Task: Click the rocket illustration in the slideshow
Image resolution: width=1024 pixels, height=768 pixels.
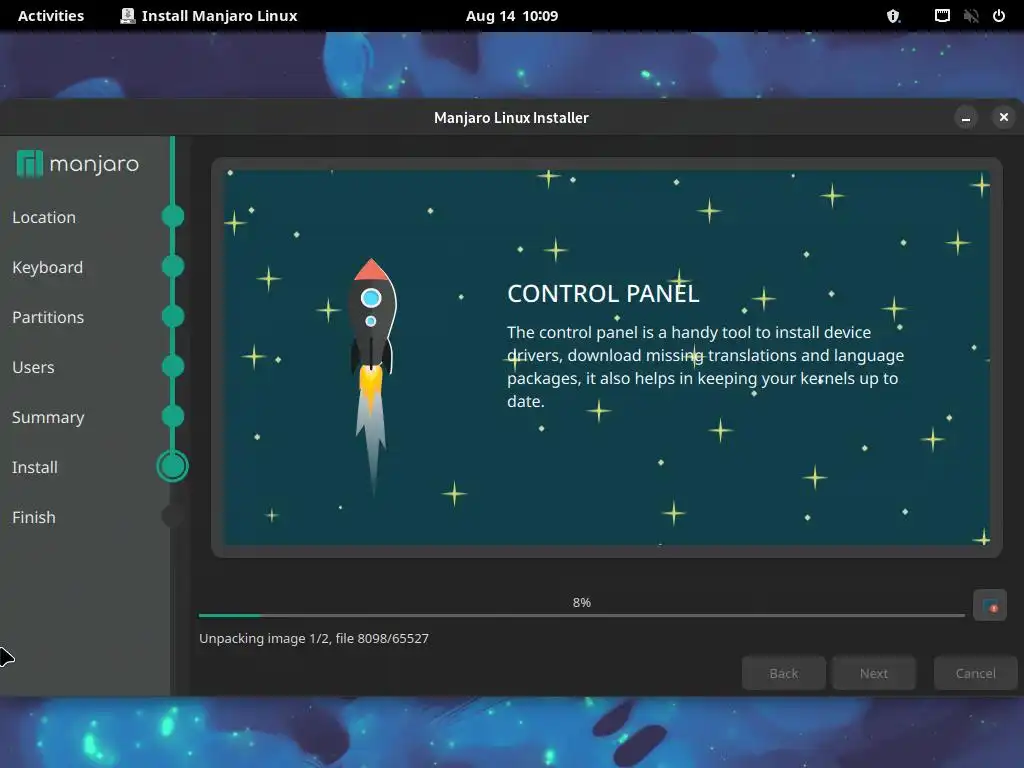Action: 372,376
